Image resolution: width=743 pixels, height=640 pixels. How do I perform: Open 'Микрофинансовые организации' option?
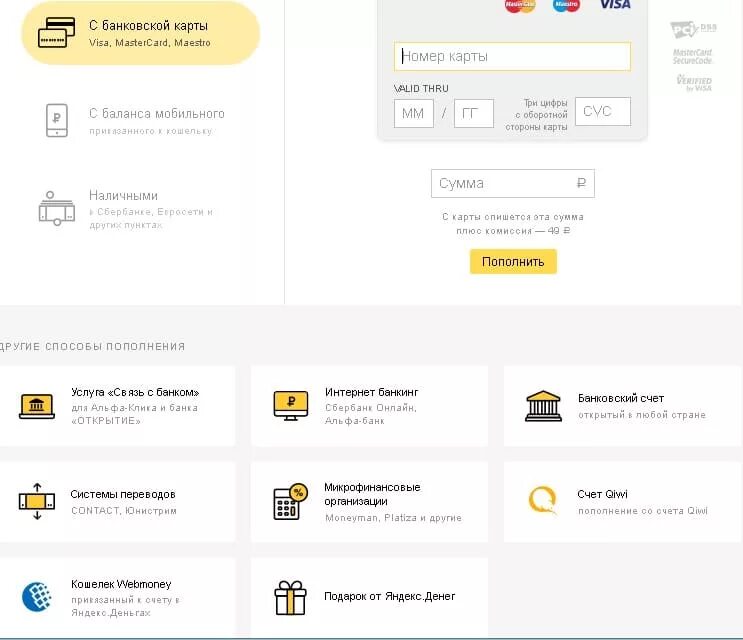coord(369,502)
